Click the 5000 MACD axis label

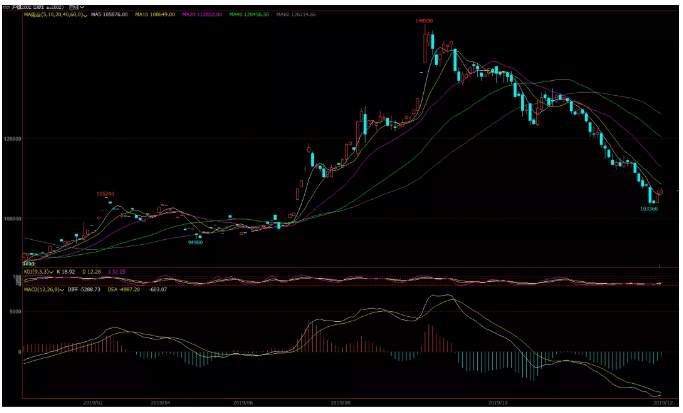15,311
